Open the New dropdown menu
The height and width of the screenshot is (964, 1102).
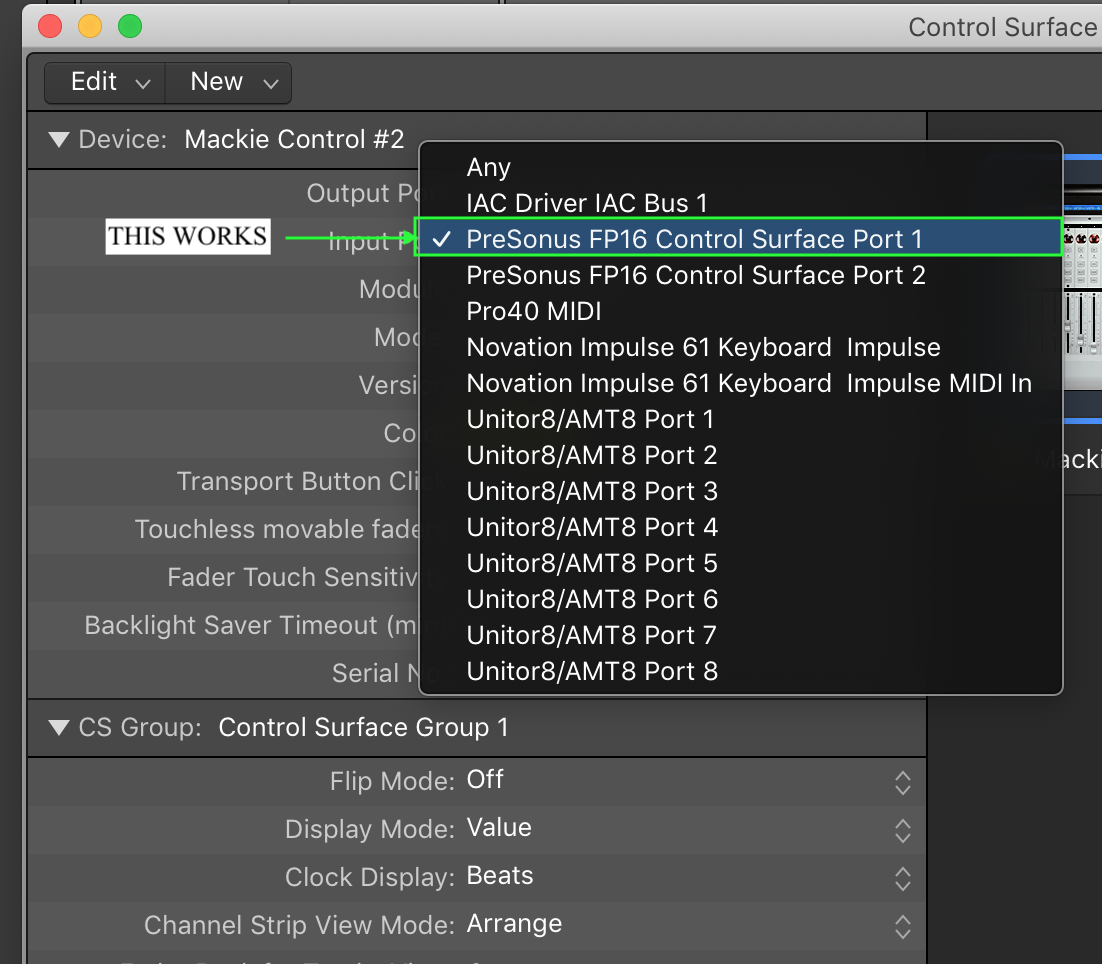(x=228, y=83)
